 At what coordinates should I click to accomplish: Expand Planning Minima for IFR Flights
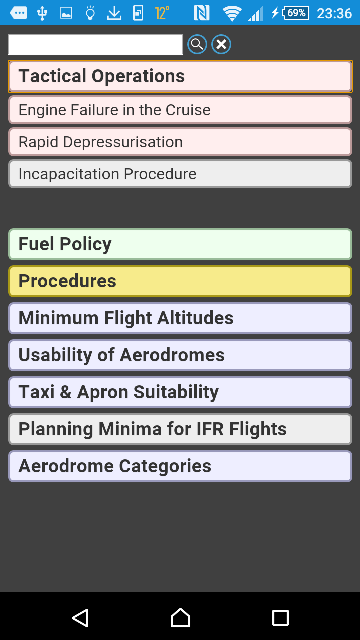180,429
